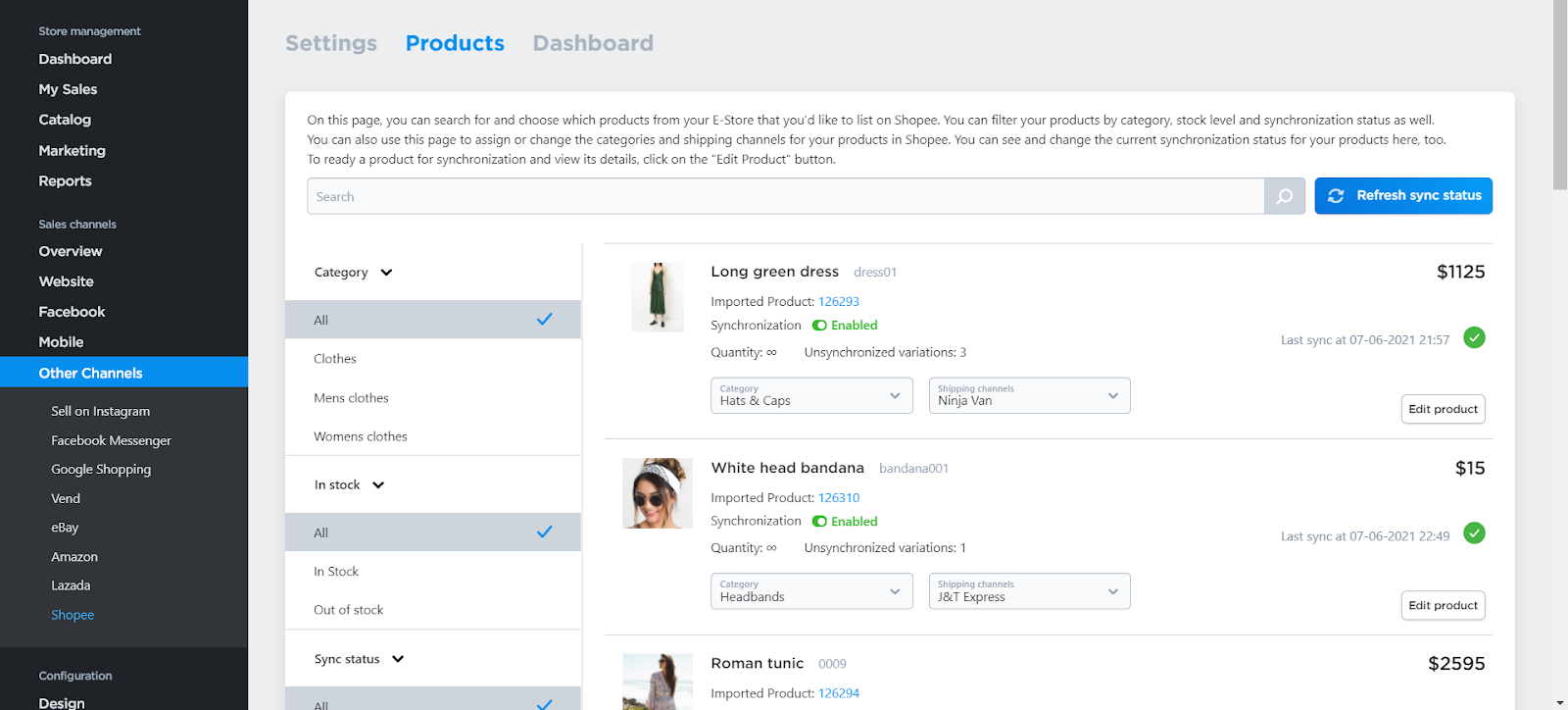Click Roman tunic product title
Image resolution: width=1568 pixels, height=710 pixels.
coord(757,664)
